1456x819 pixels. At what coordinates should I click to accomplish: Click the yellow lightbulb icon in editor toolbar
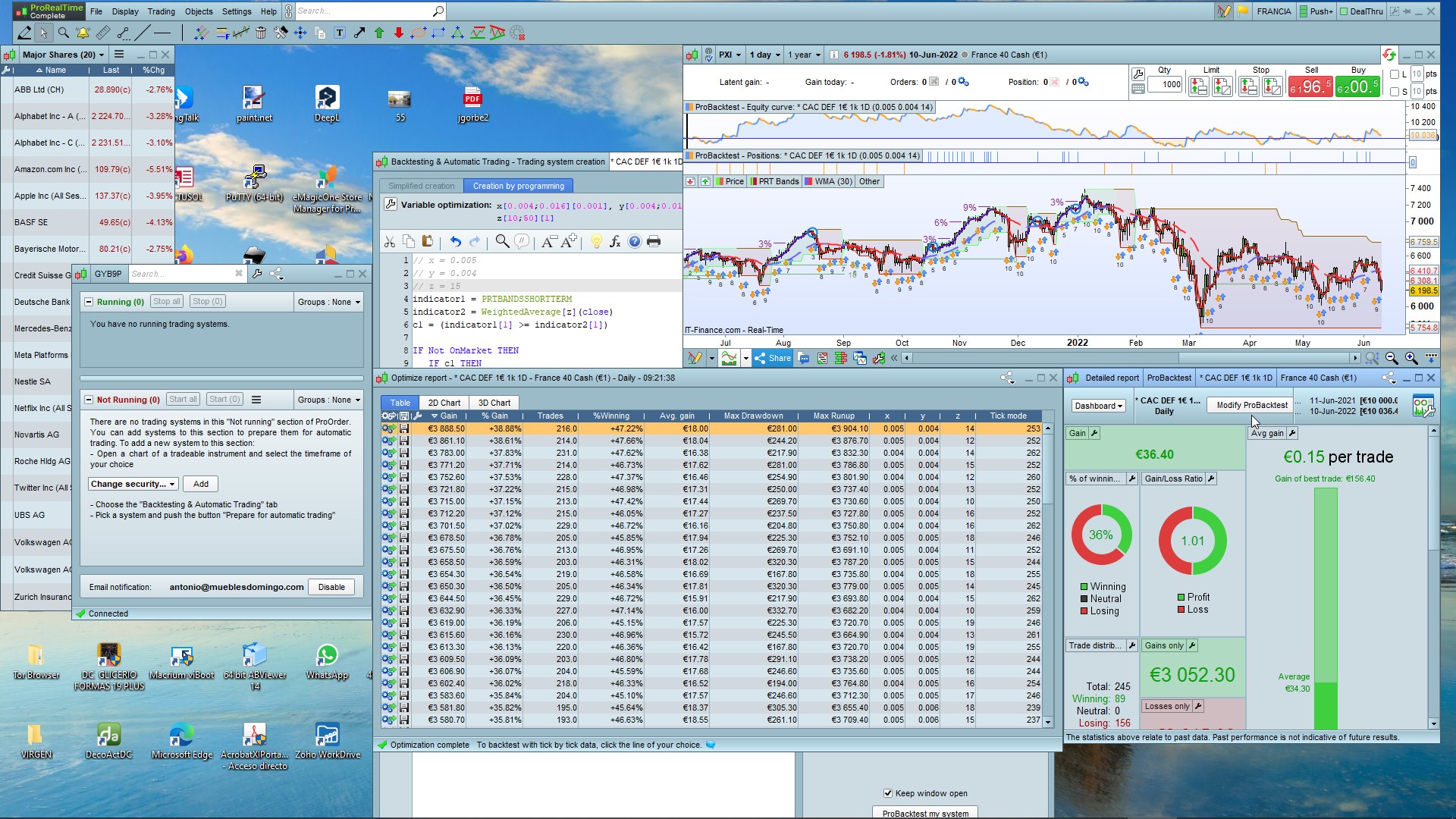pyautogui.click(x=596, y=241)
